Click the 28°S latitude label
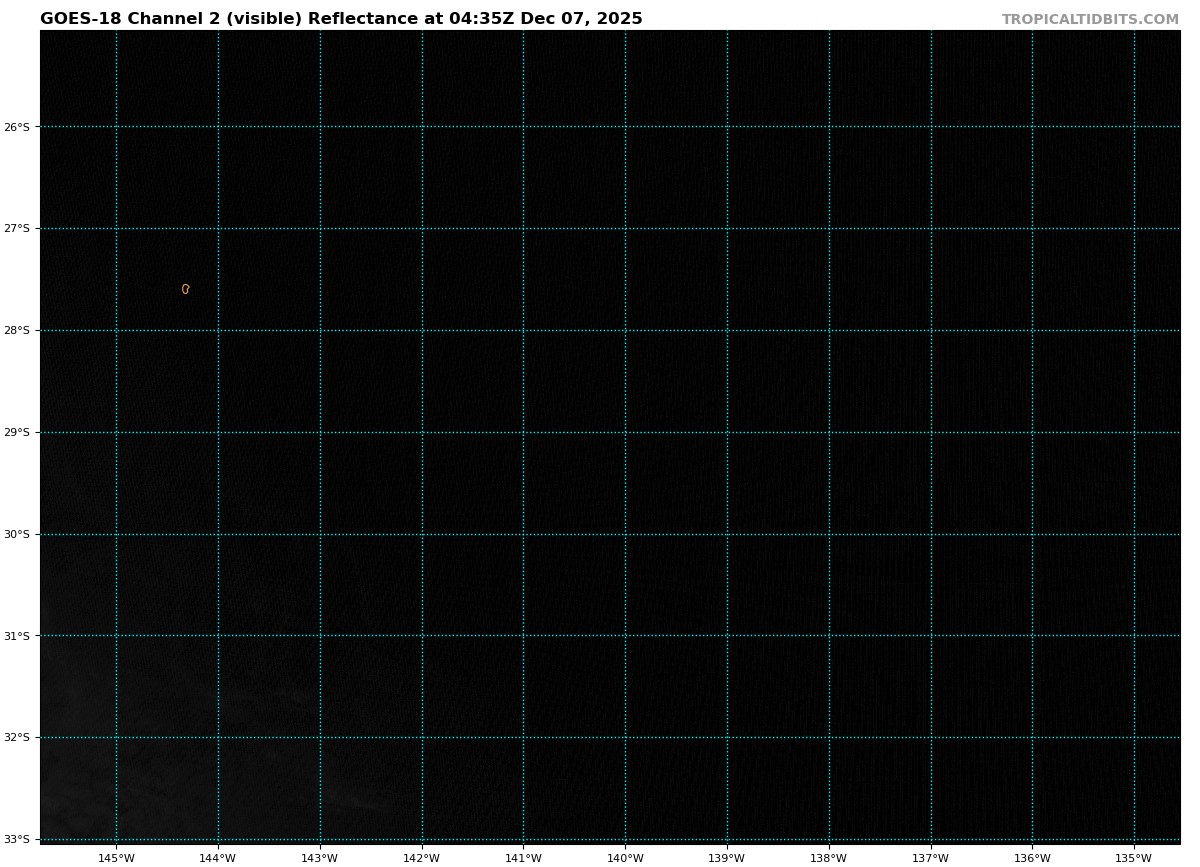 pos(17,331)
